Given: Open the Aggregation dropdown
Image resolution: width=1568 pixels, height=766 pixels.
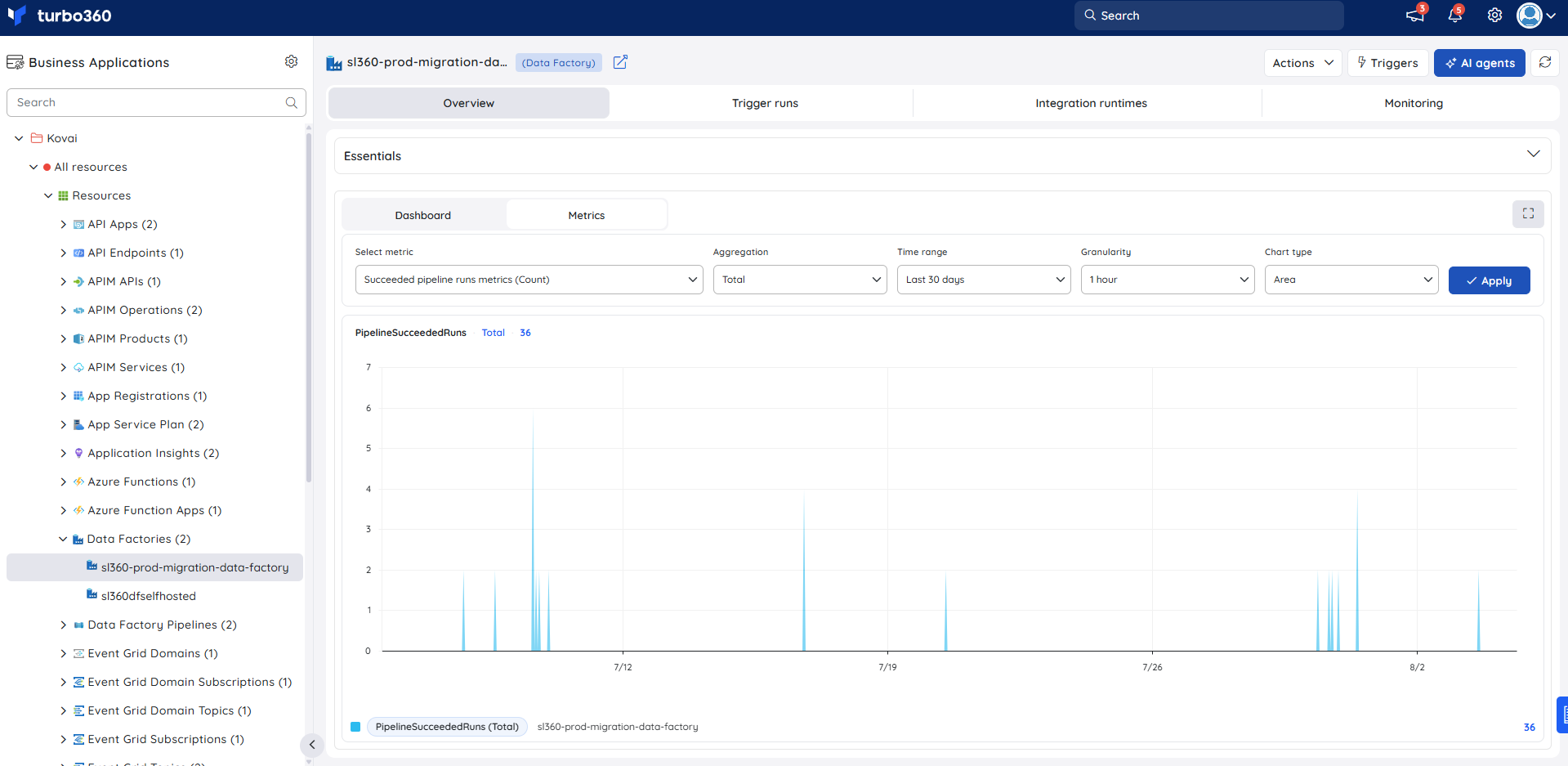Looking at the screenshot, I should coord(800,280).
